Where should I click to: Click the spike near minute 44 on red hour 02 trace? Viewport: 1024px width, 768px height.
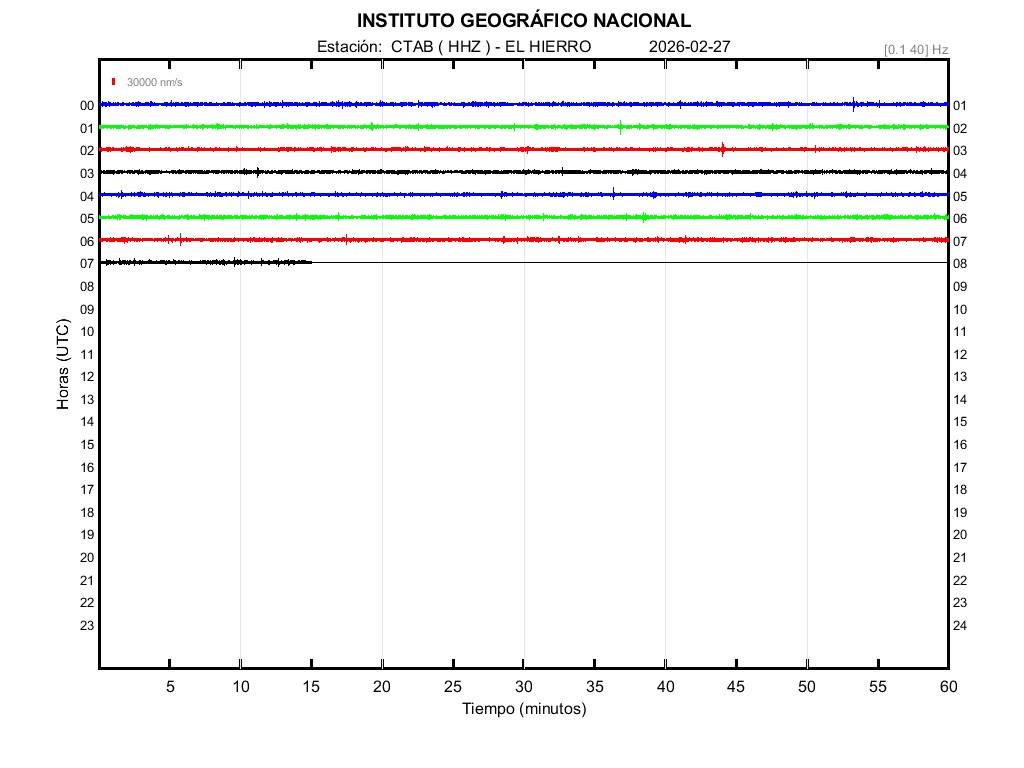coord(723,149)
